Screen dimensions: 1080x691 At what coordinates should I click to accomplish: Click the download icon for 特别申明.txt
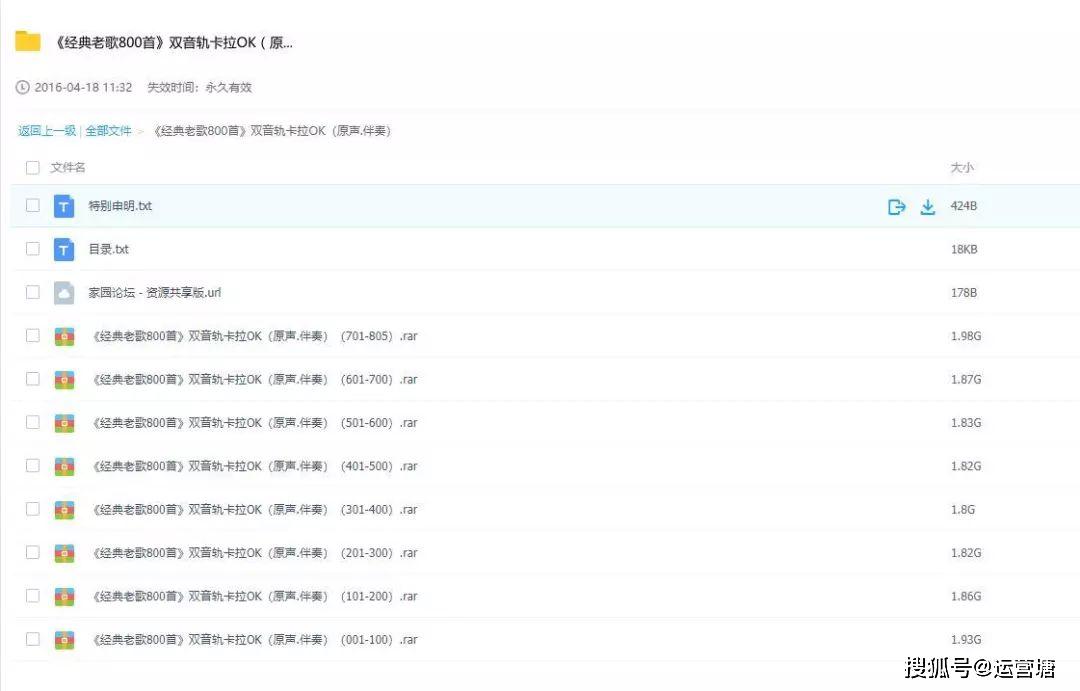[928, 207]
